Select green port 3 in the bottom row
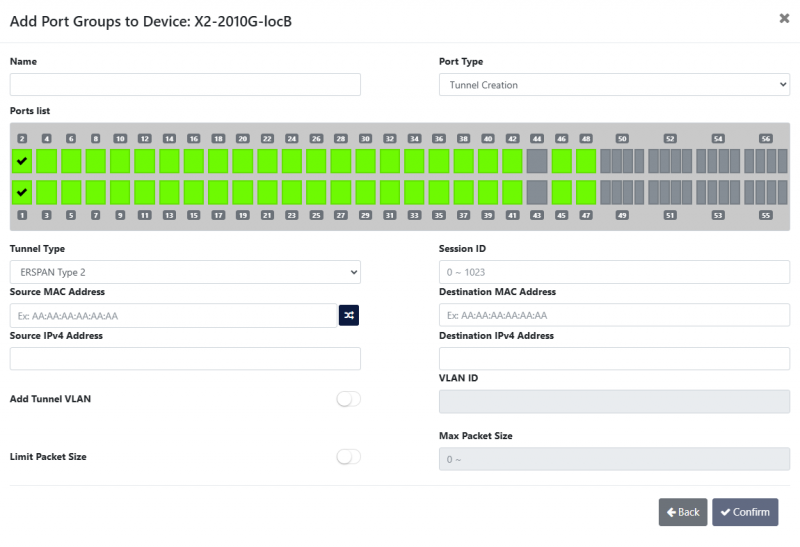 (x=47, y=192)
